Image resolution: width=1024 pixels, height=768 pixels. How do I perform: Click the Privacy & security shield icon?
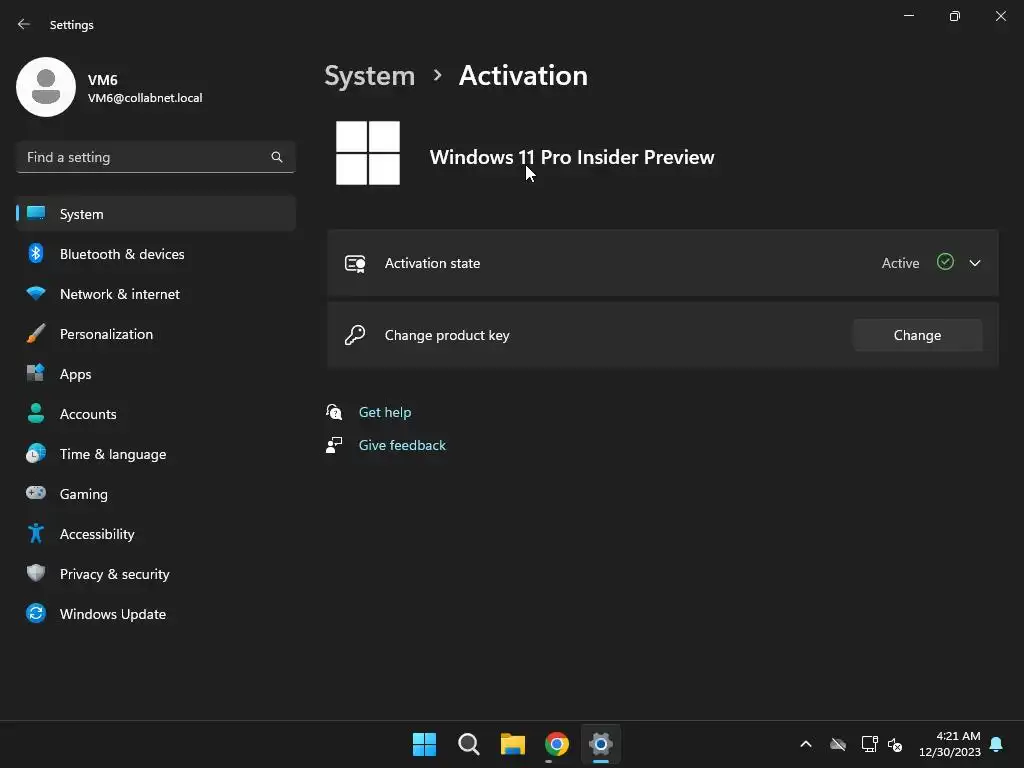click(36, 573)
